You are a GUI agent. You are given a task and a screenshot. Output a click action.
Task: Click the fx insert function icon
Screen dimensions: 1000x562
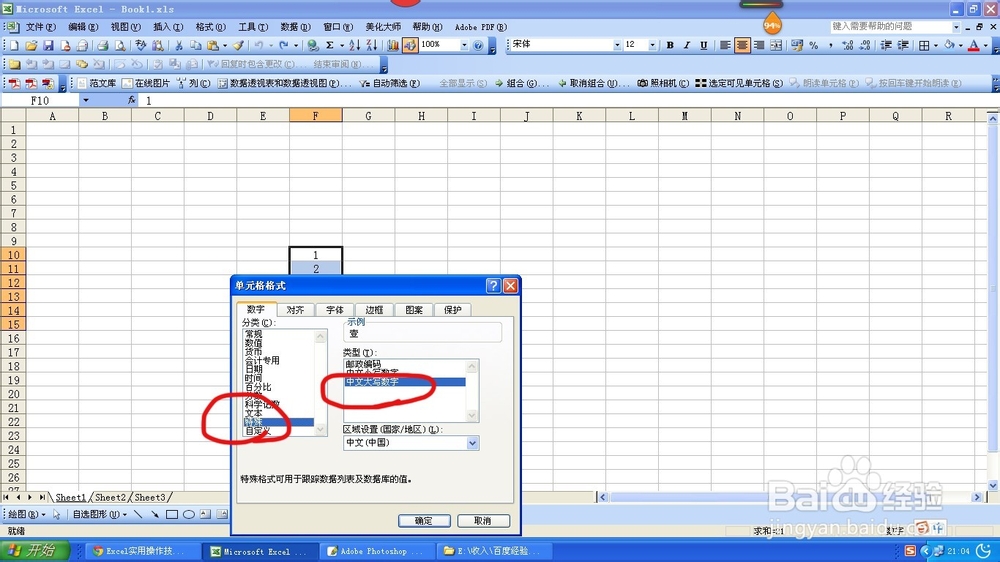[x=131, y=100]
